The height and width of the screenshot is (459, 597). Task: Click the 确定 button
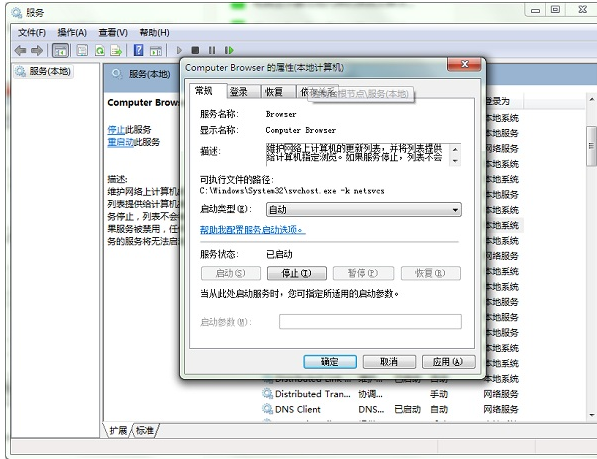click(330, 362)
